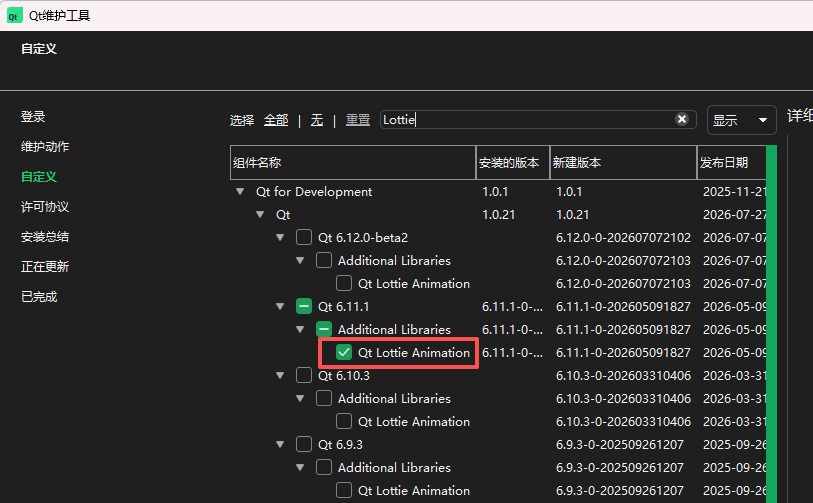813x503 pixels.
Task: Click the date 2026-07-27 cell
Action: 735,215
